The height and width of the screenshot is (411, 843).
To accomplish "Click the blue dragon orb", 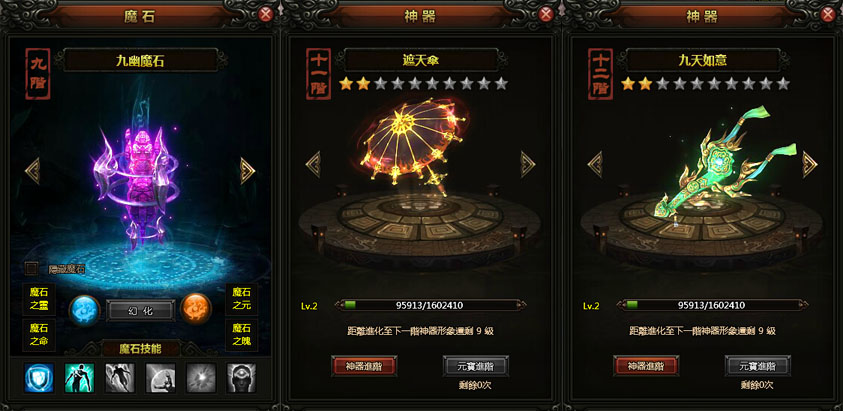I will [x=85, y=310].
